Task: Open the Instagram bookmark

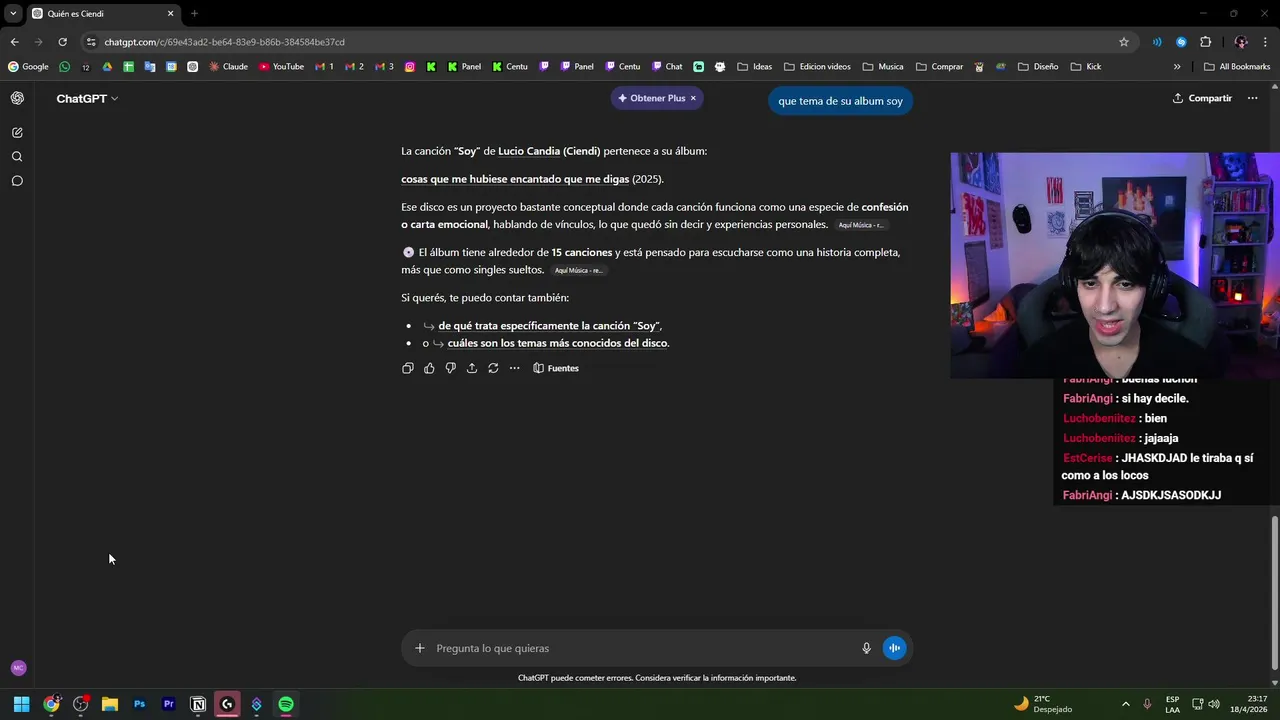Action: click(410, 67)
